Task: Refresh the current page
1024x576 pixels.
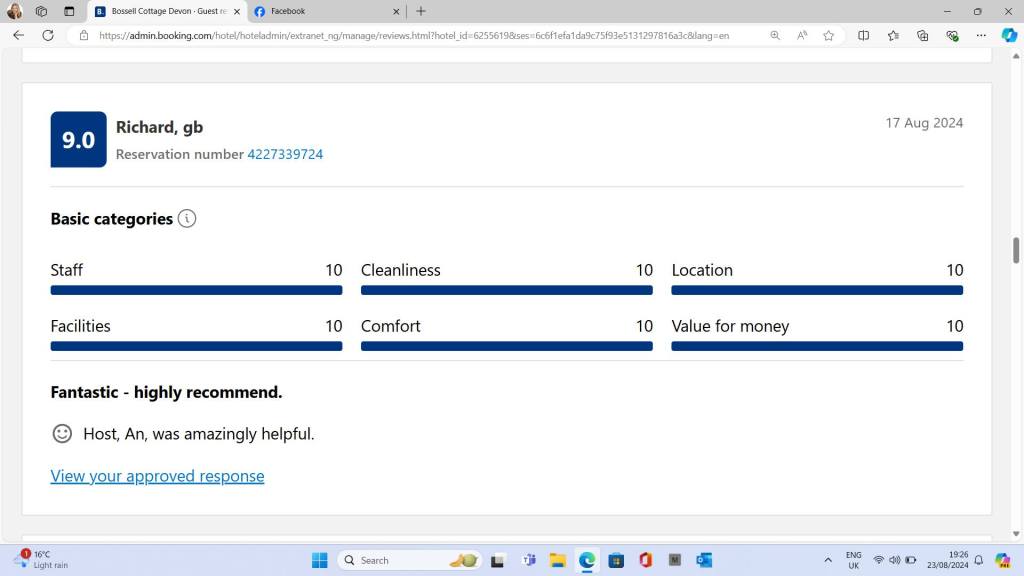Action: [47, 35]
